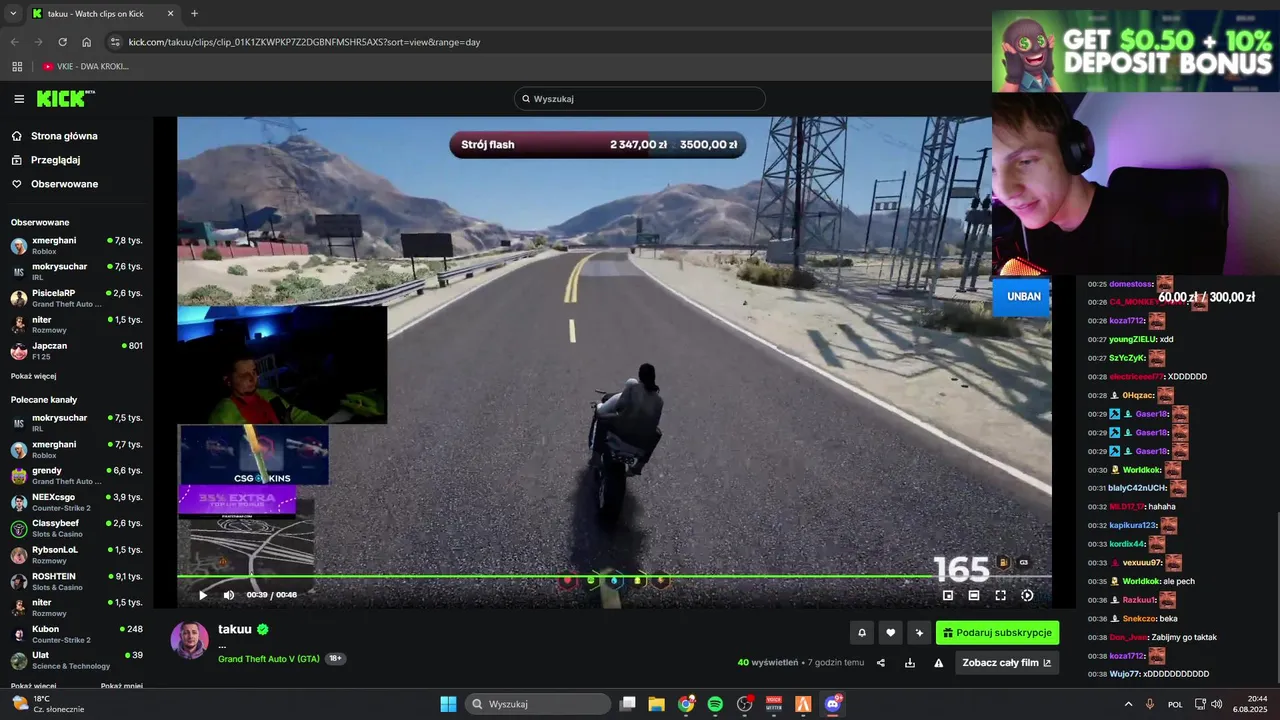Open RybsonLoL recommended channel
1280x720 pixels.
pyautogui.click(x=76, y=555)
